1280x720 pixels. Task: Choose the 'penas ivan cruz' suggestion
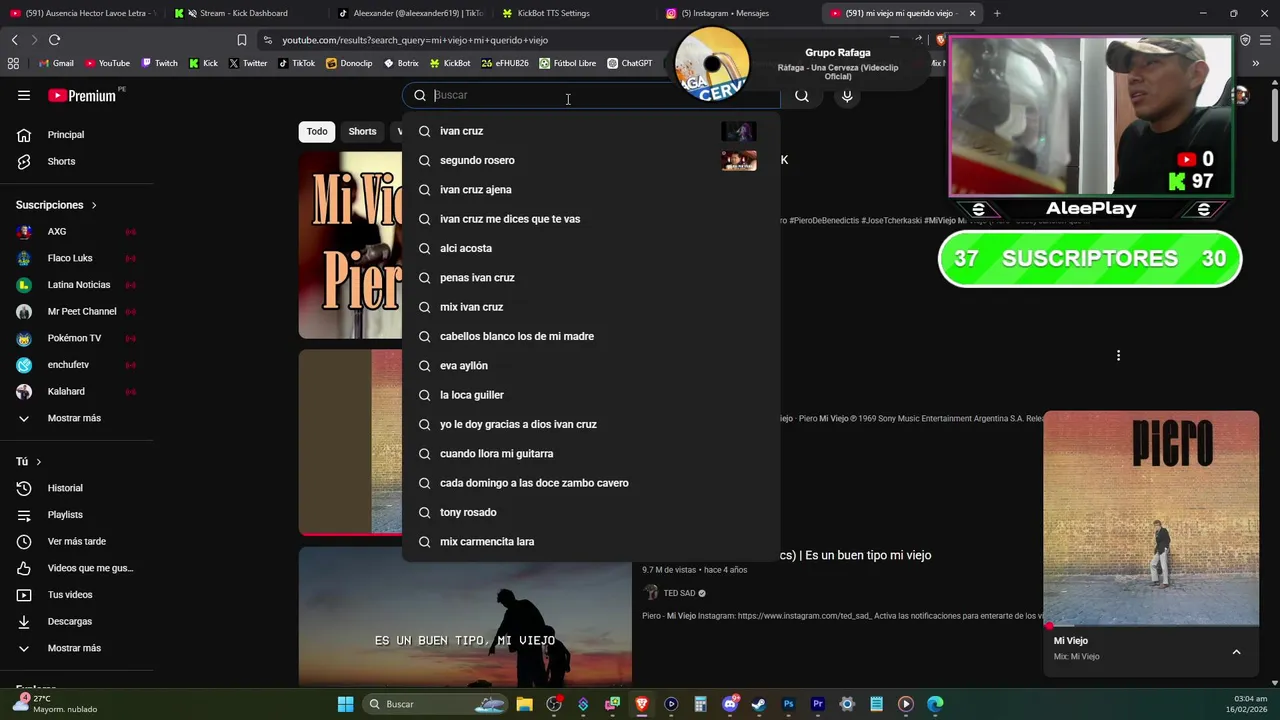(590, 278)
